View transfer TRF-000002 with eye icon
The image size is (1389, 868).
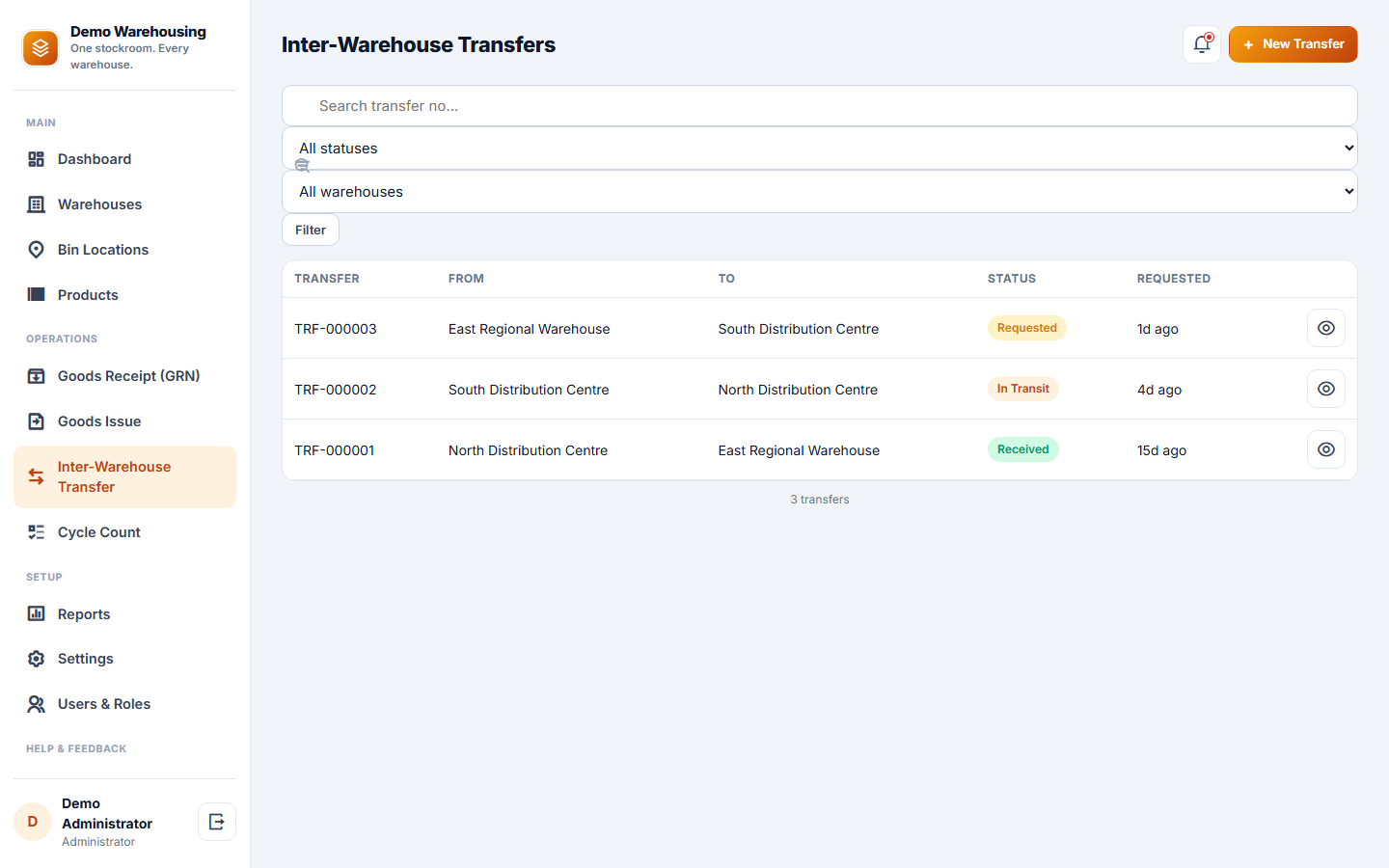1326,389
